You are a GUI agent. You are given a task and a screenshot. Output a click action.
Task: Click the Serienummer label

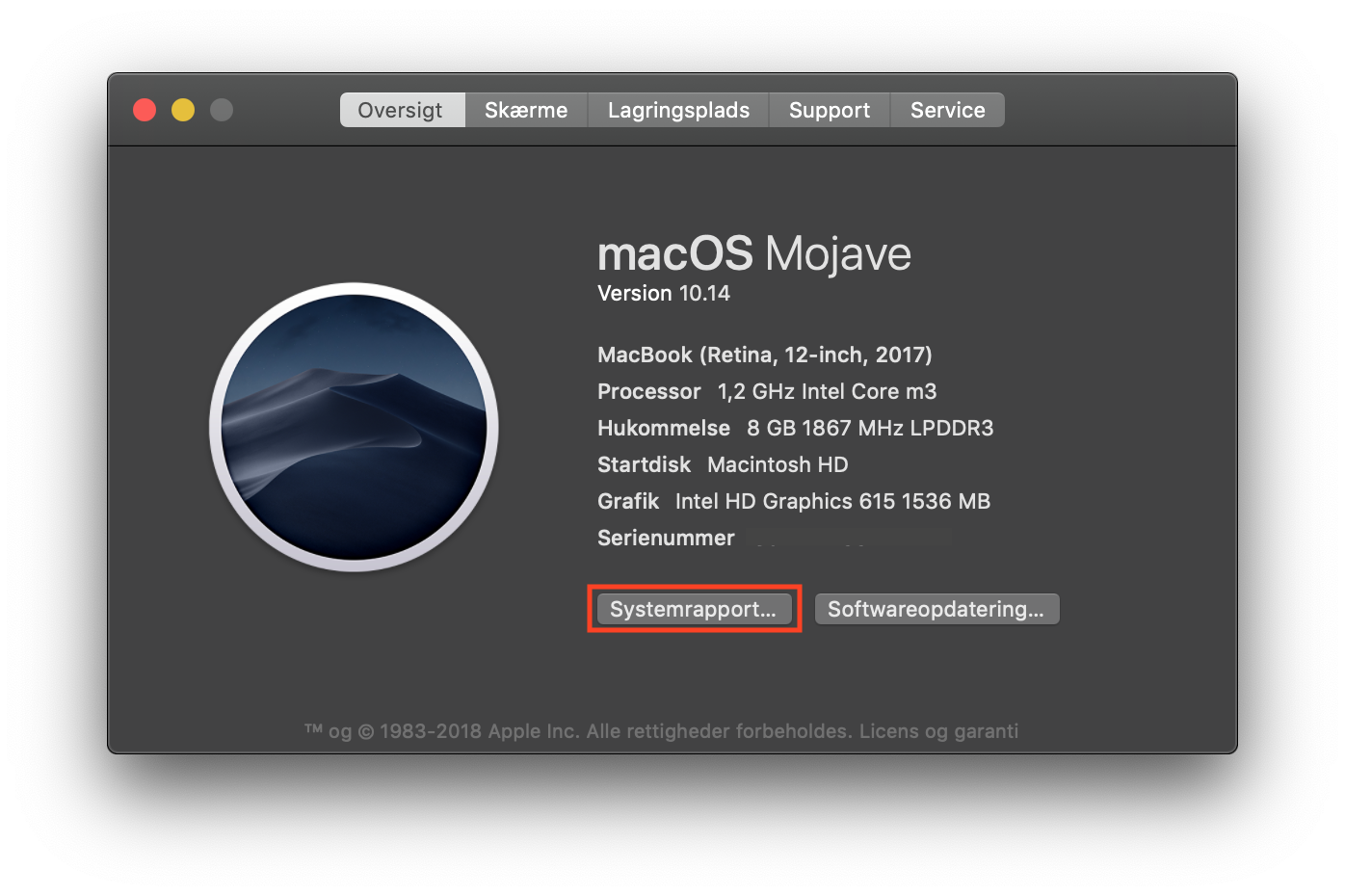[666, 538]
